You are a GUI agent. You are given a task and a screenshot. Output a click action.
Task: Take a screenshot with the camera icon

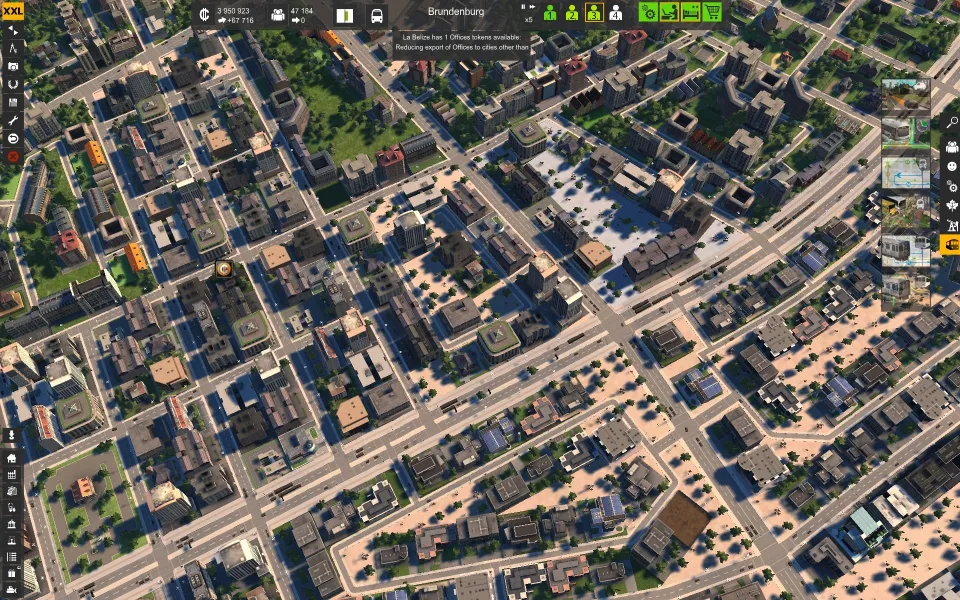pos(13,65)
